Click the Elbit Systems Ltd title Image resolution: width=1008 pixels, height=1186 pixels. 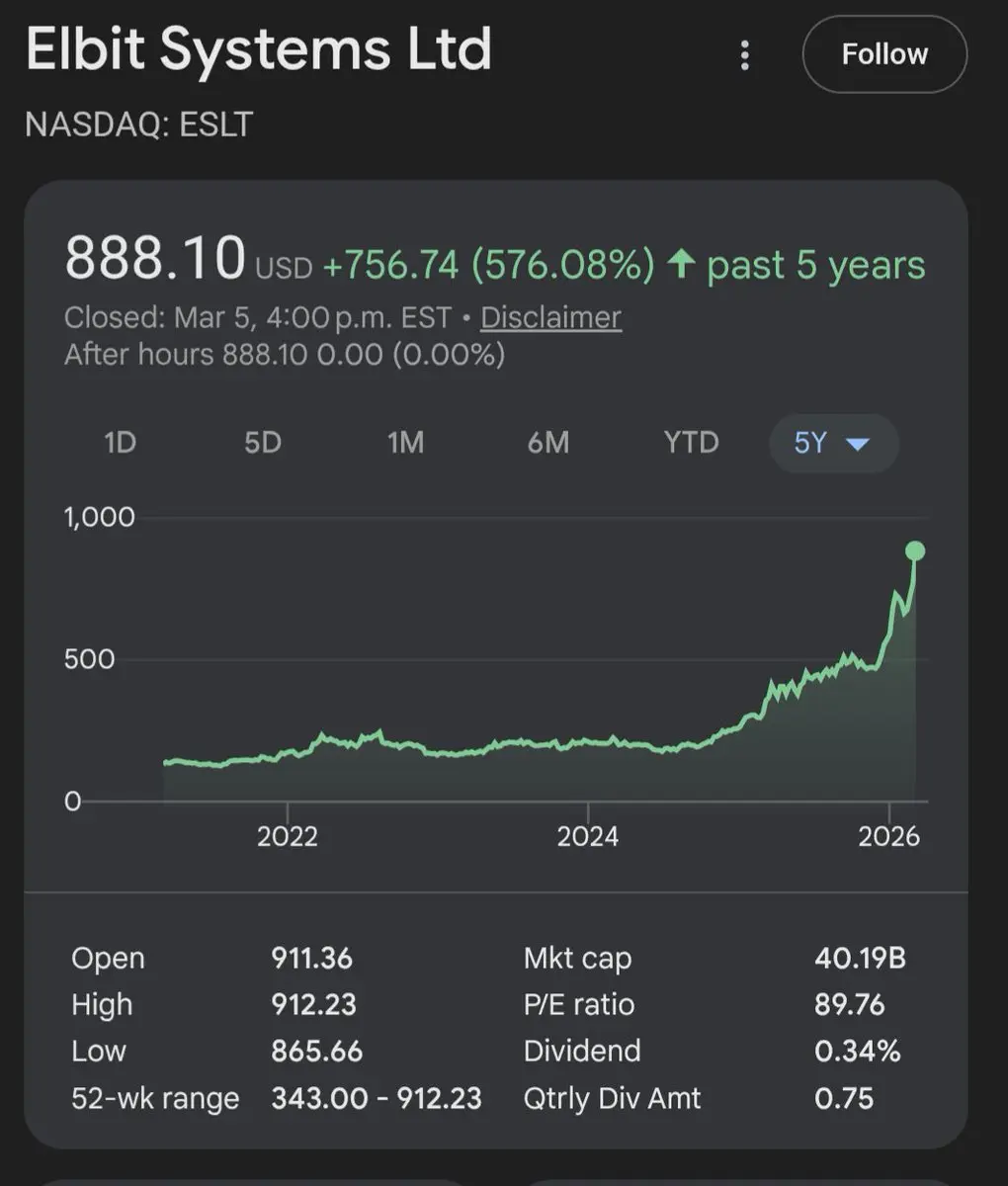point(259,49)
